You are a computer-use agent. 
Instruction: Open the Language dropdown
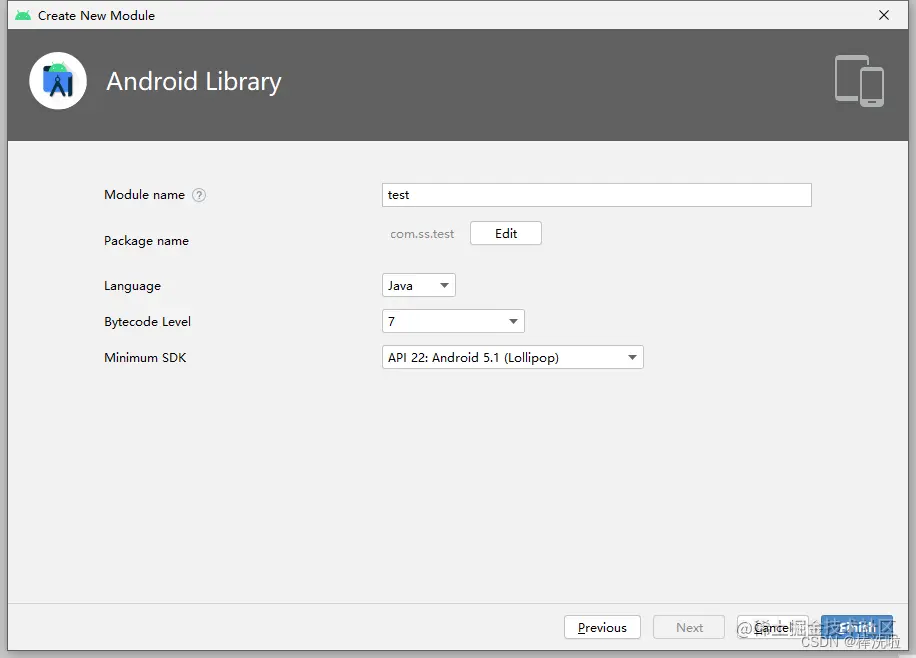418,285
